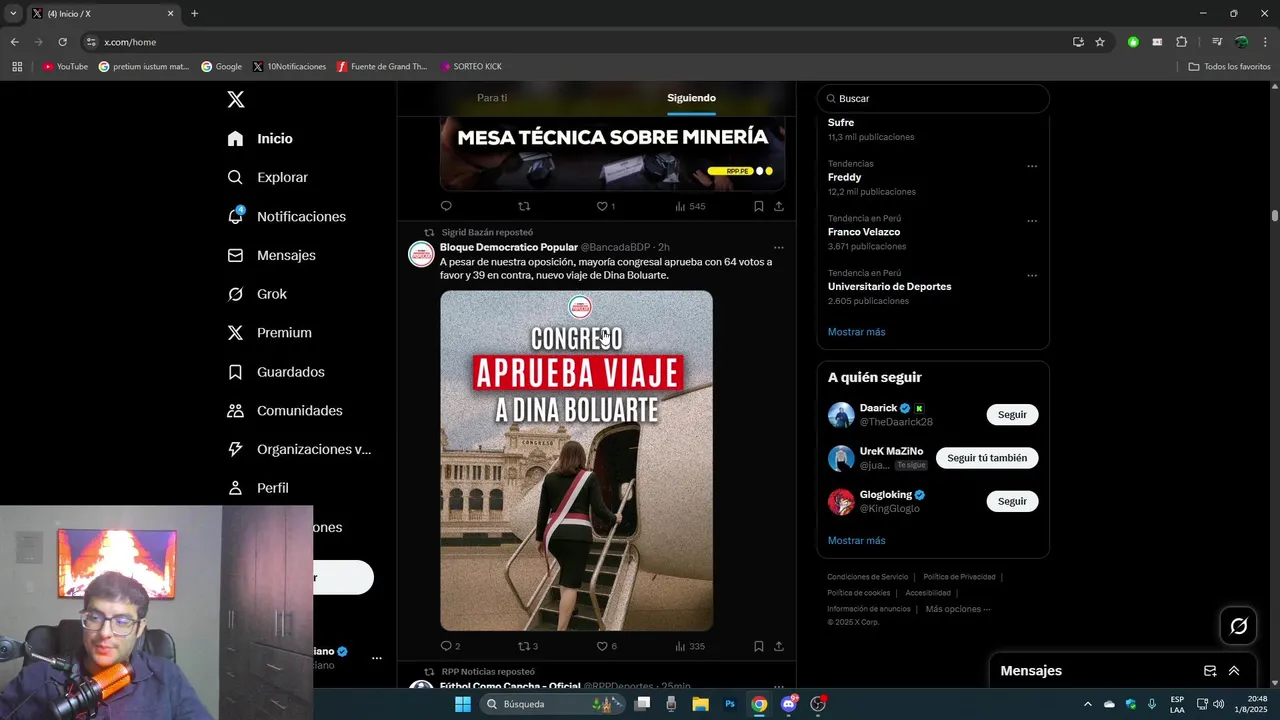Bookmark the Bloque Democratico Popular post

click(758, 646)
